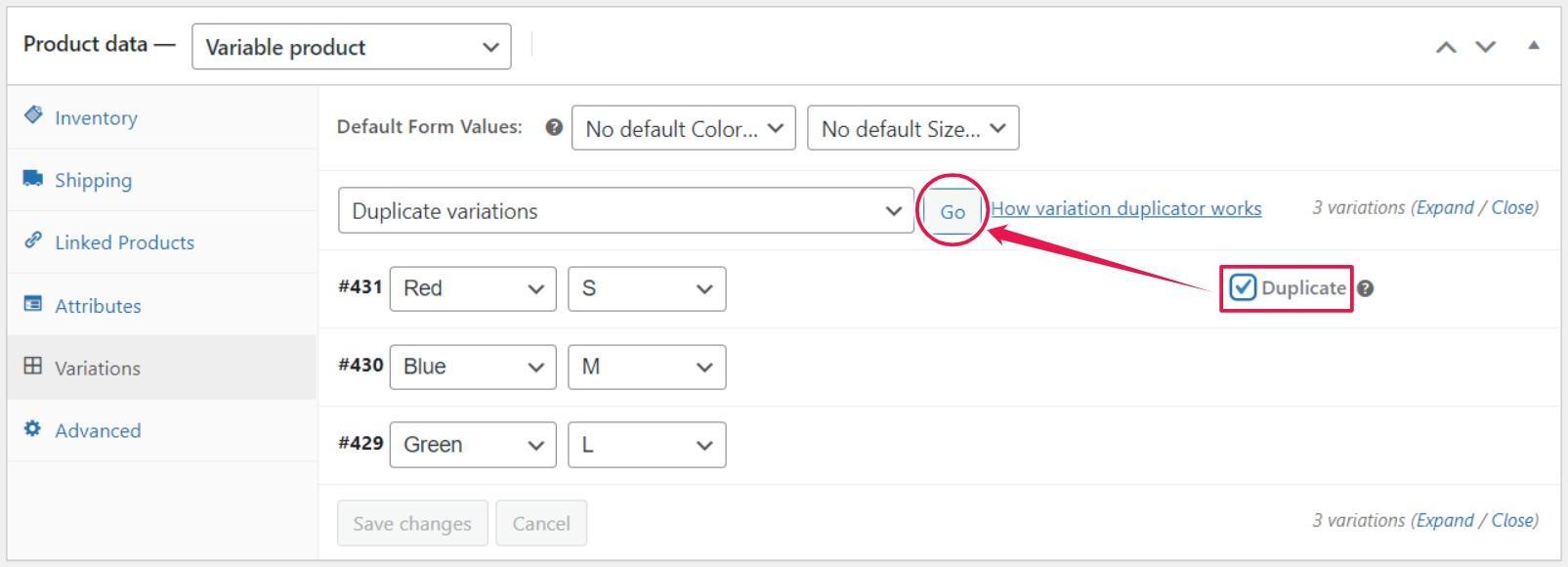The height and width of the screenshot is (567, 1568).
Task: Click the Go button
Action: (953, 211)
